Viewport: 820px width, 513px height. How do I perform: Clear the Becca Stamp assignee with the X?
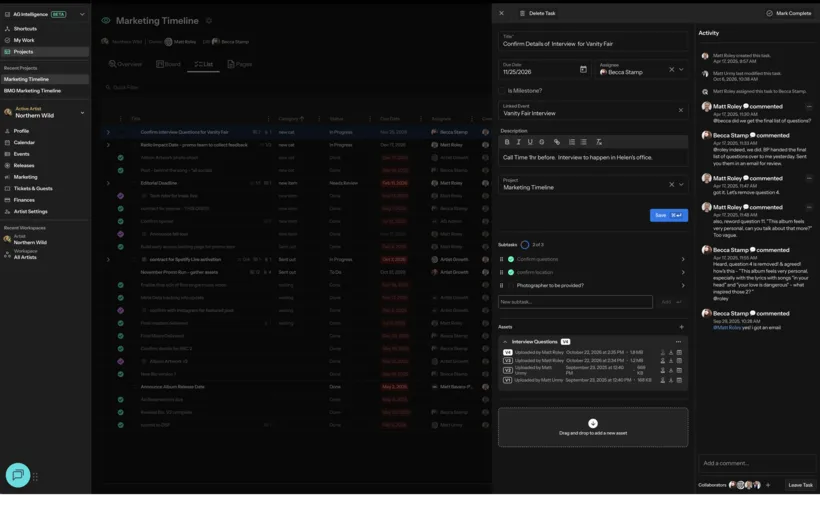point(671,70)
